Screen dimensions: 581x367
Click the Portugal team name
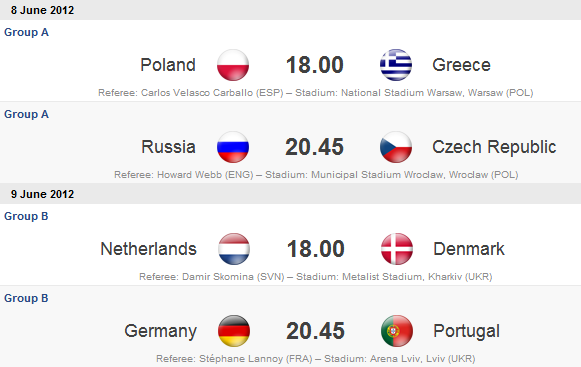coord(467,331)
